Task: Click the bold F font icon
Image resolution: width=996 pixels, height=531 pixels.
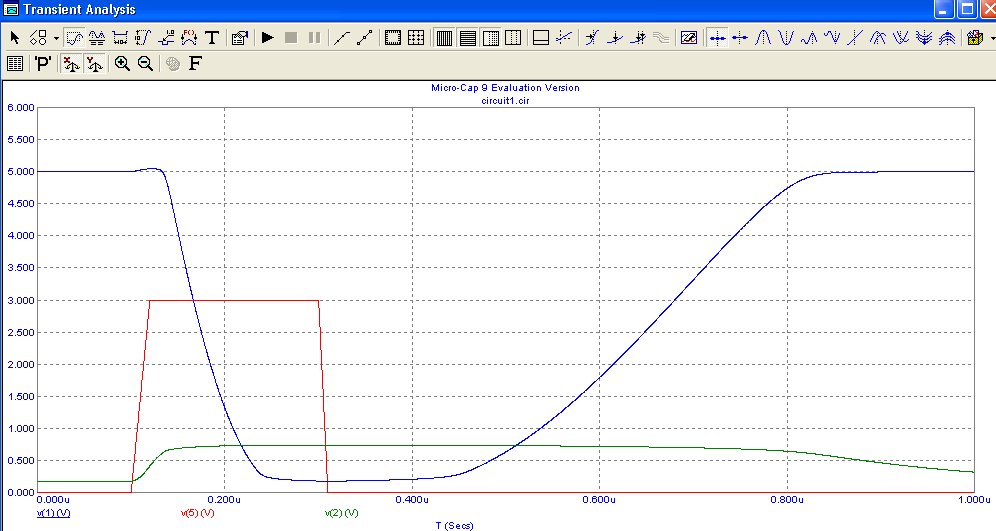Action: click(x=195, y=63)
